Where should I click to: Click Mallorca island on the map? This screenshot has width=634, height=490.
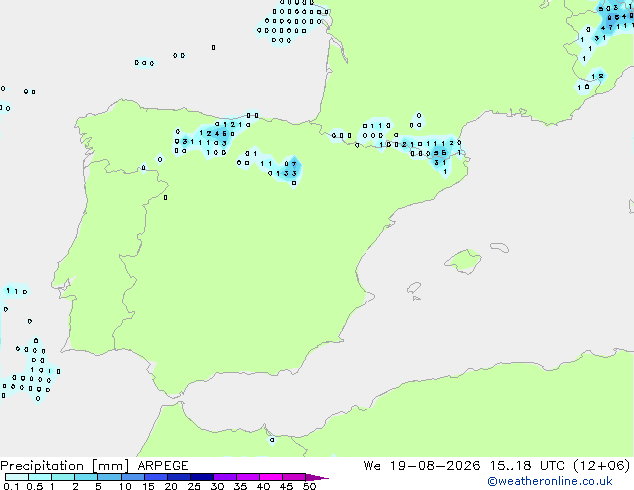(x=464, y=261)
